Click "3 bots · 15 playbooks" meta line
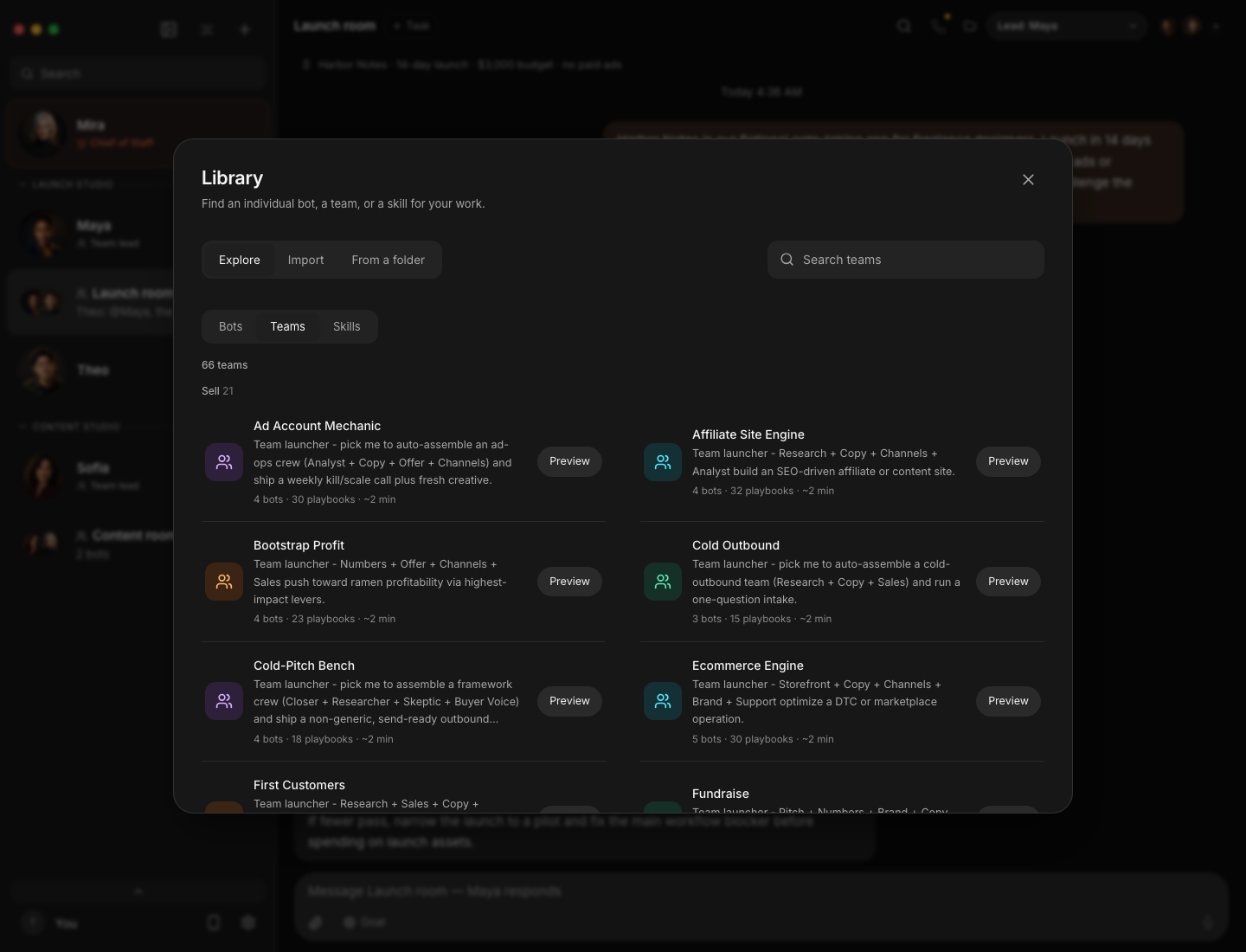This screenshot has height=952, width=1246. pyautogui.click(x=761, y=619)
